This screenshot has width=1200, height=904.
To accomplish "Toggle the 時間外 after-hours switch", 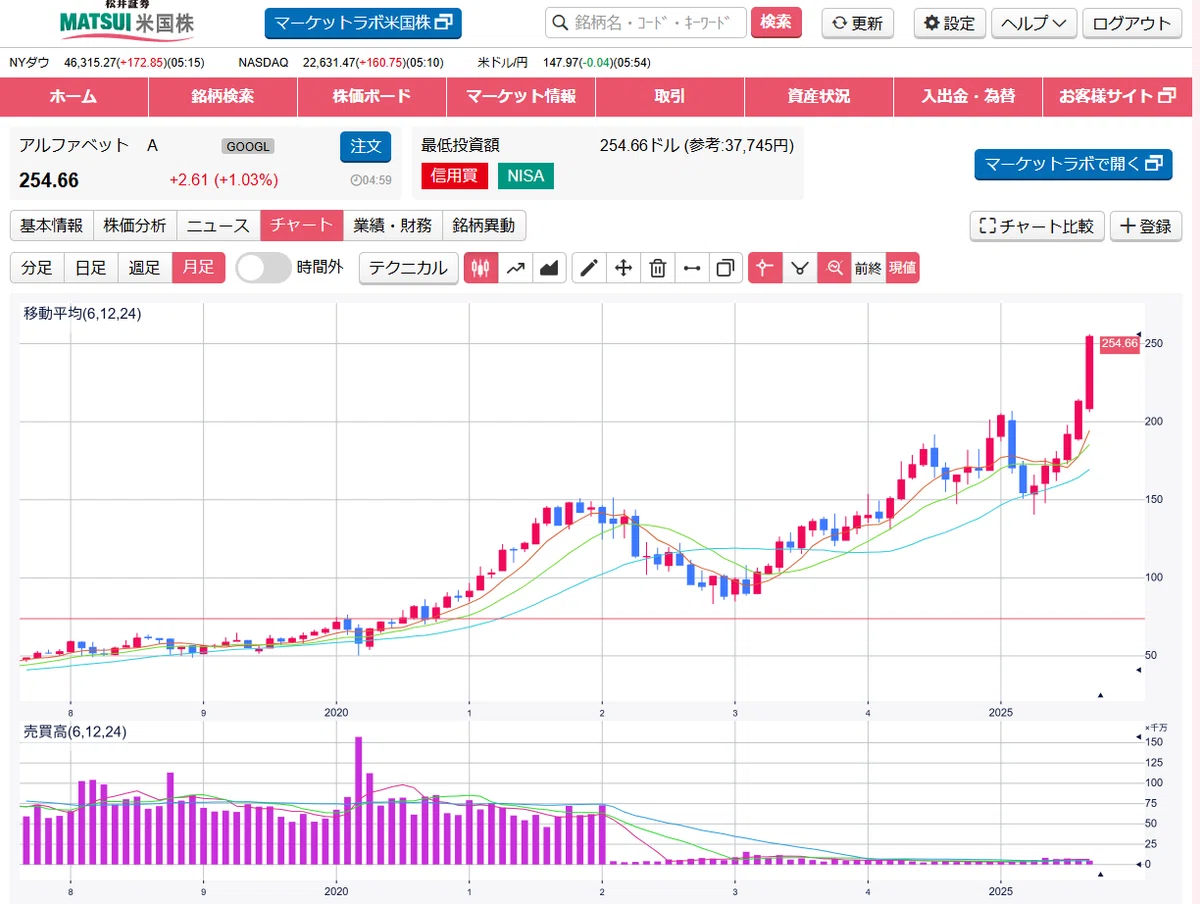I will coord(264,268).
